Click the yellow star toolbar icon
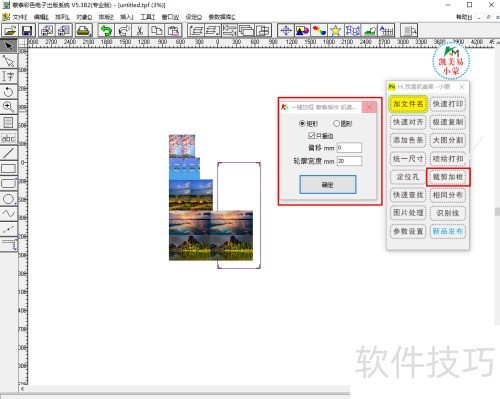The height and width of the screenshot is (399, 500). pyautogui.click(x=336, y=31)
